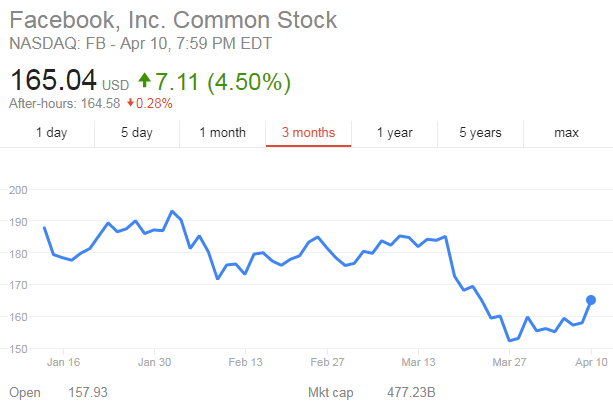Select the 5 day range tab
This screenshot has width=613, height=401.
[136, 132]
